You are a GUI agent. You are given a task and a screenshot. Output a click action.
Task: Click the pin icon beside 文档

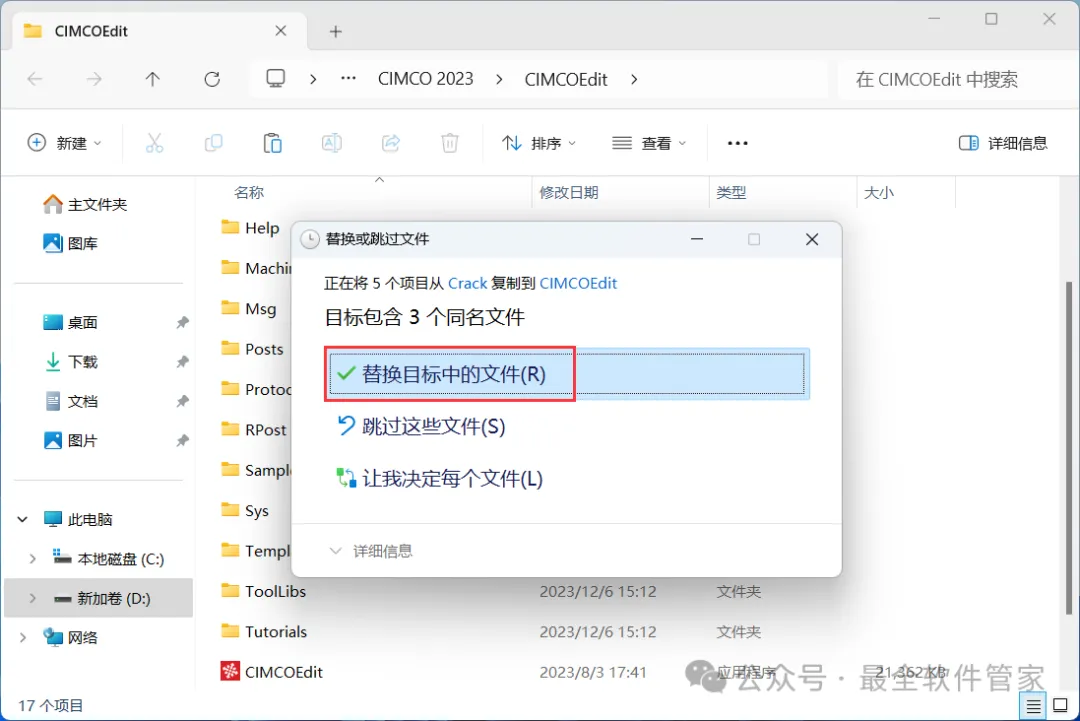click(183, 401)
